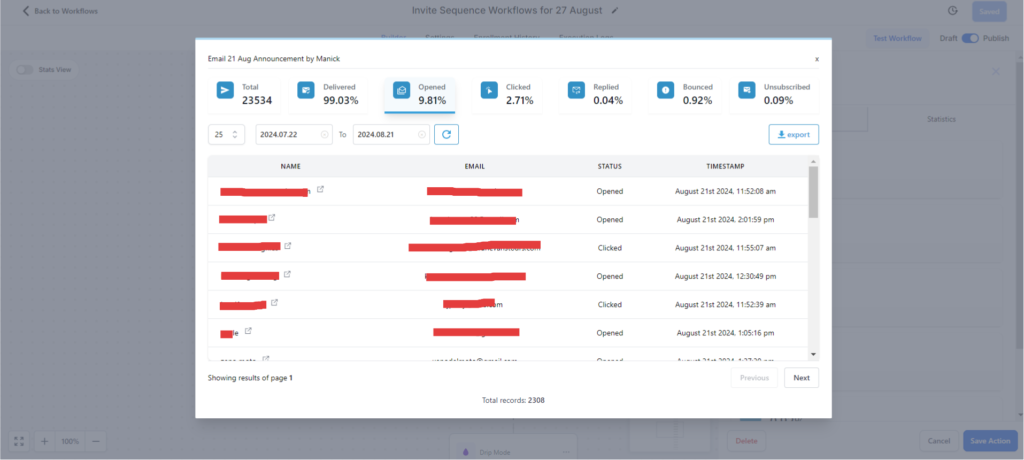This screenshot has width=1024, height=460.
Task: Zoom out the workflow canvas
Action: click(x=95, y=441)
